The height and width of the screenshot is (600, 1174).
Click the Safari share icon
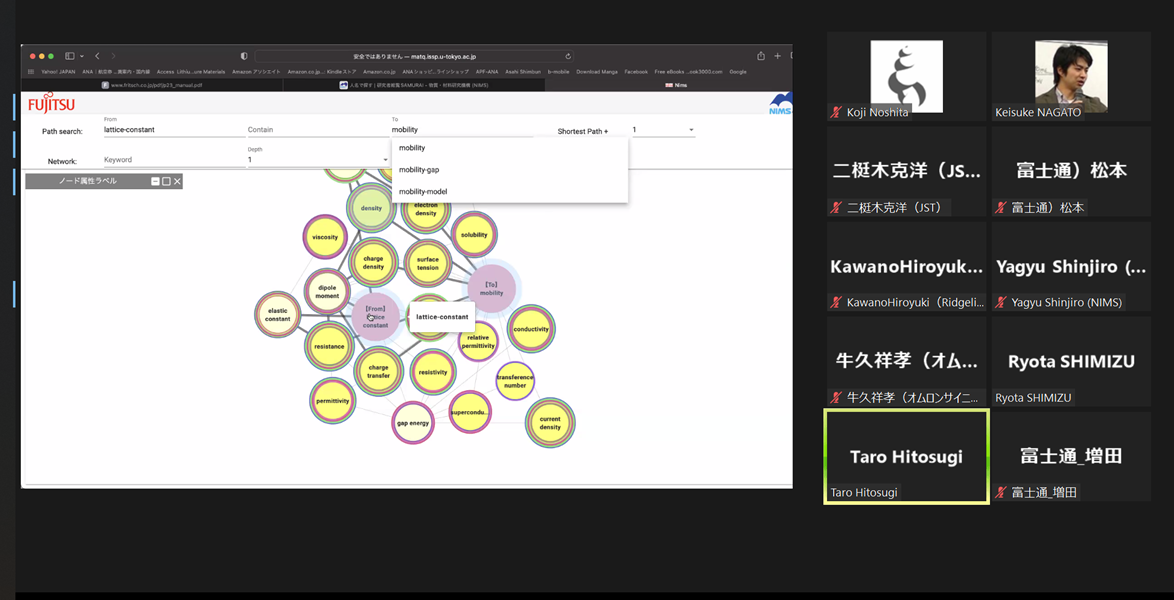pos(761,56)
